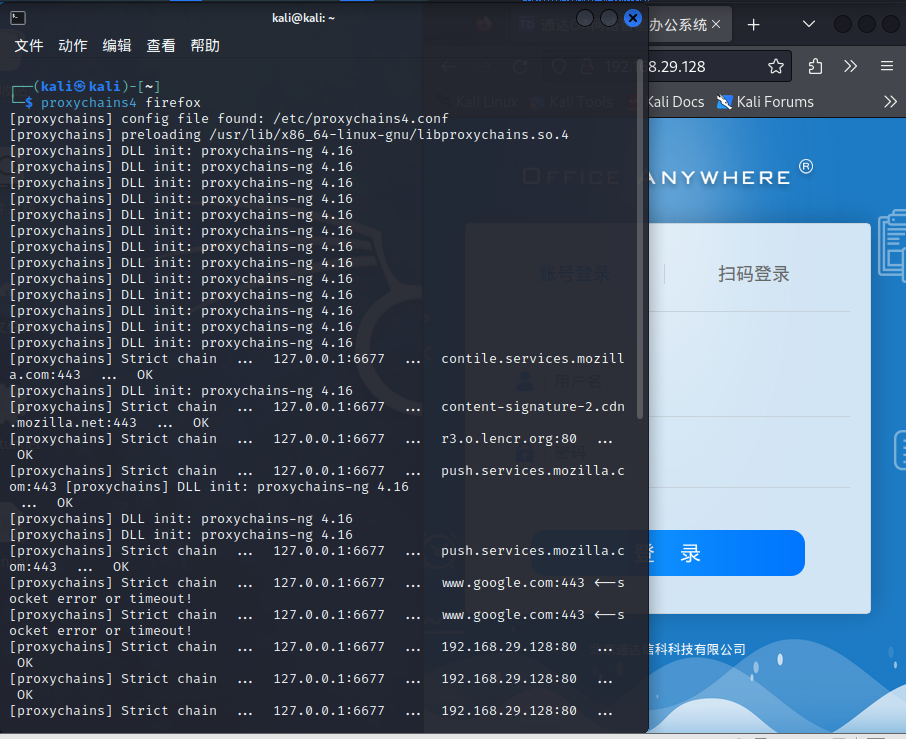Image resolution: width=906 pixels, height=739 pixels.
Task: Open the tab list dropdown chevron
Action: [x=806, y=22]
